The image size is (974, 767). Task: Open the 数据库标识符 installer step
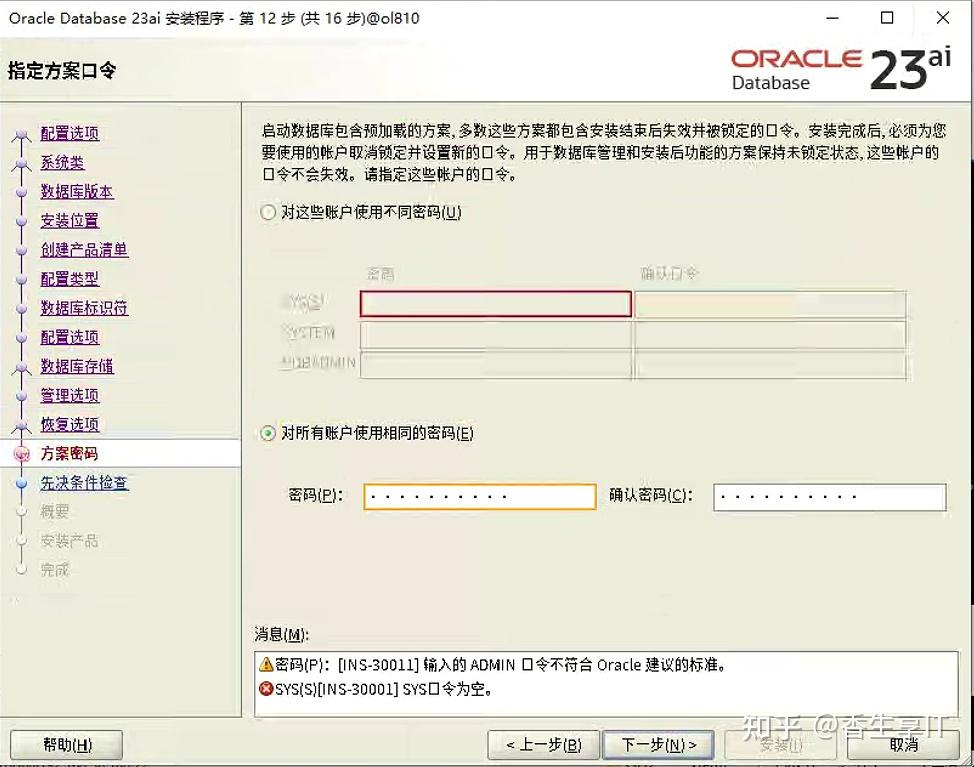coord(83,308)
